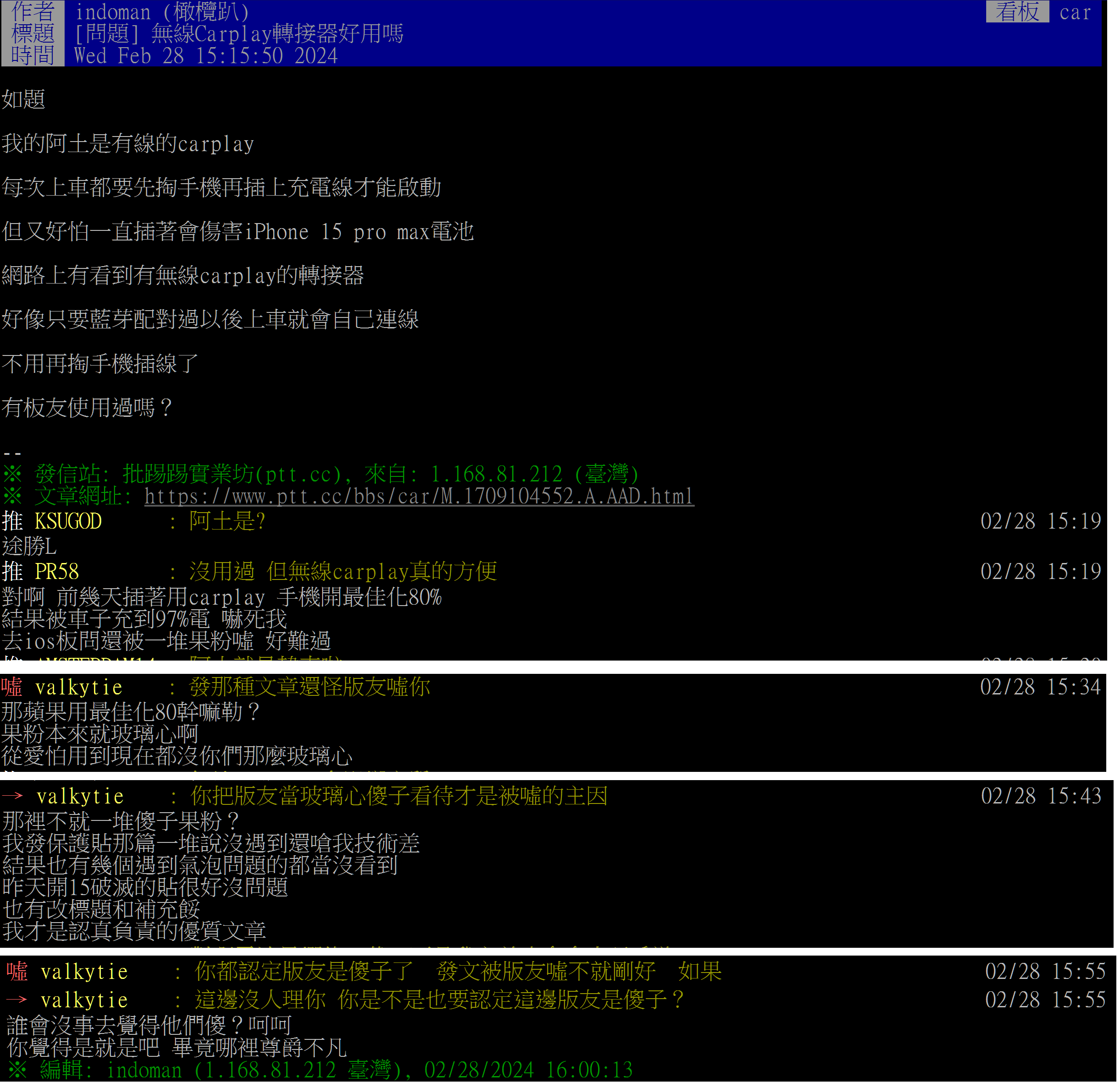Click the board name 'car'

[1075, 11]
